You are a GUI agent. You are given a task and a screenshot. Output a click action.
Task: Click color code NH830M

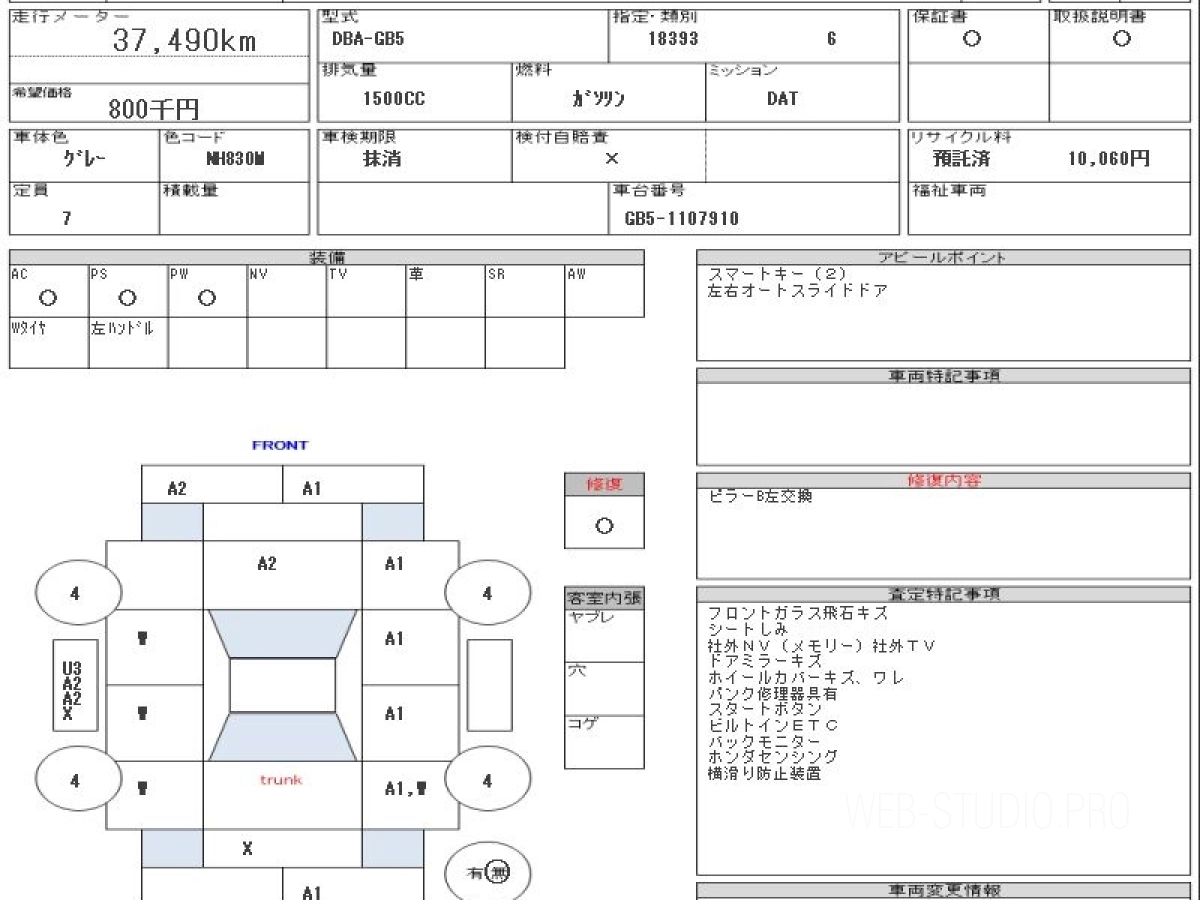point(235,158)
